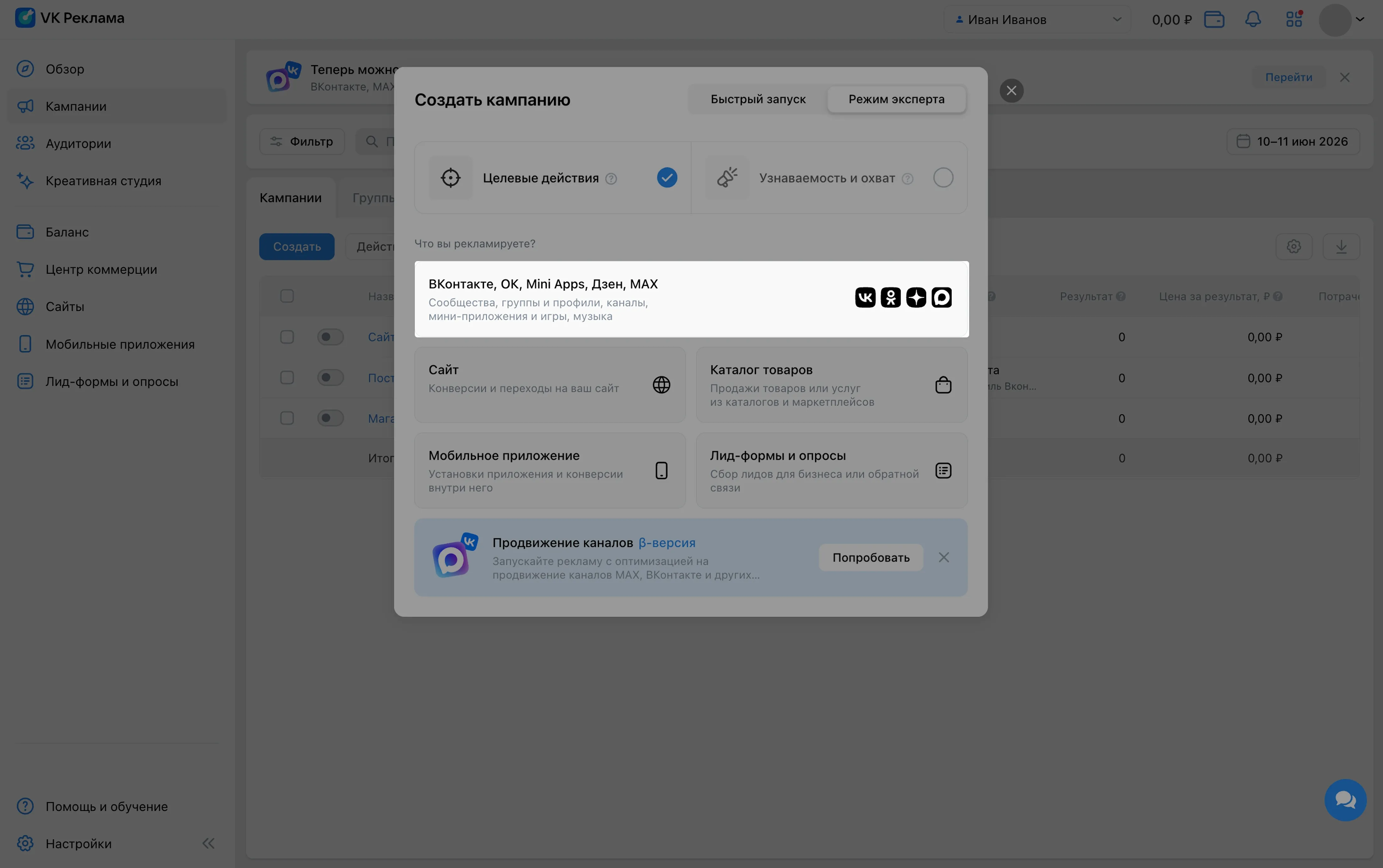Click the help icon next to Узнаваемость и охват
The height and width of the screenshot is (868, 1383).
coord(907,178)
